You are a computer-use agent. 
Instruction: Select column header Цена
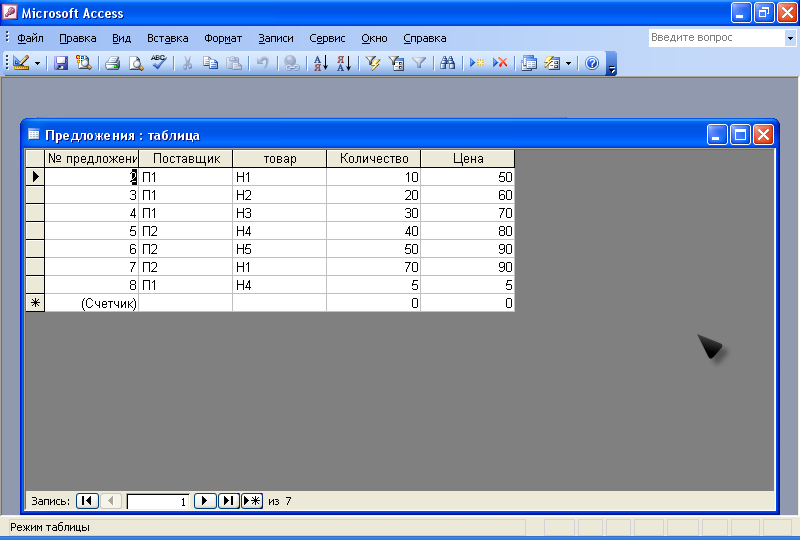tap(468, 159)
